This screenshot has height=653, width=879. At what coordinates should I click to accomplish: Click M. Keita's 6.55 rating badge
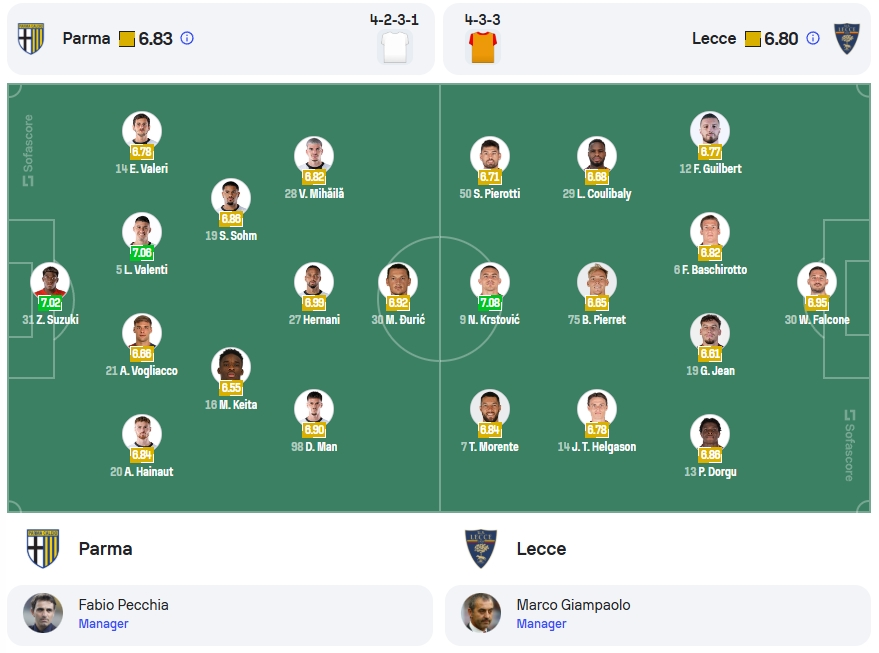(x=231, y=388)
